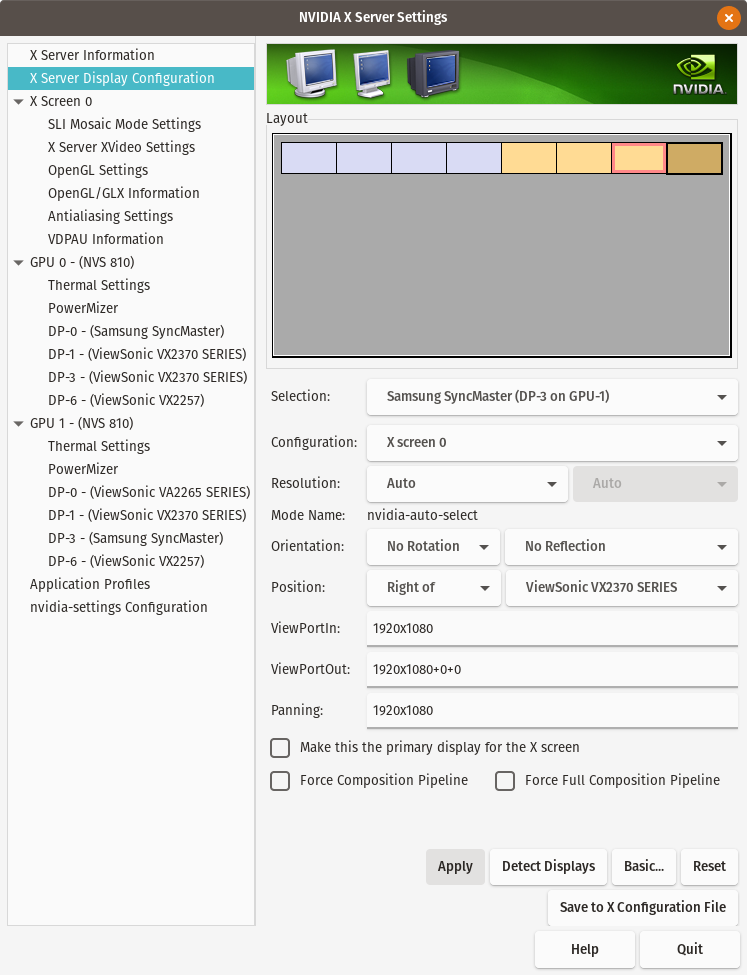Collapse the GPU 0 - (NVS 810) node
The image size is (747, 975).
point(19,262)
